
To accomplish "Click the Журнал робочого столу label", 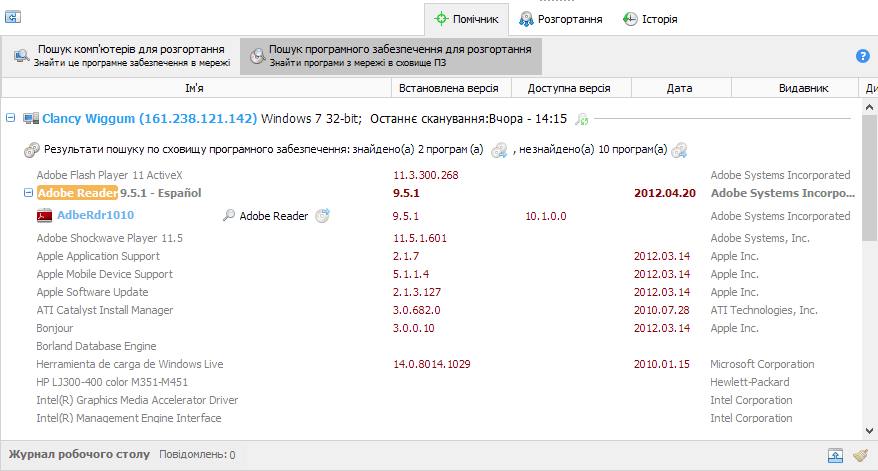I will click(79, 454).
